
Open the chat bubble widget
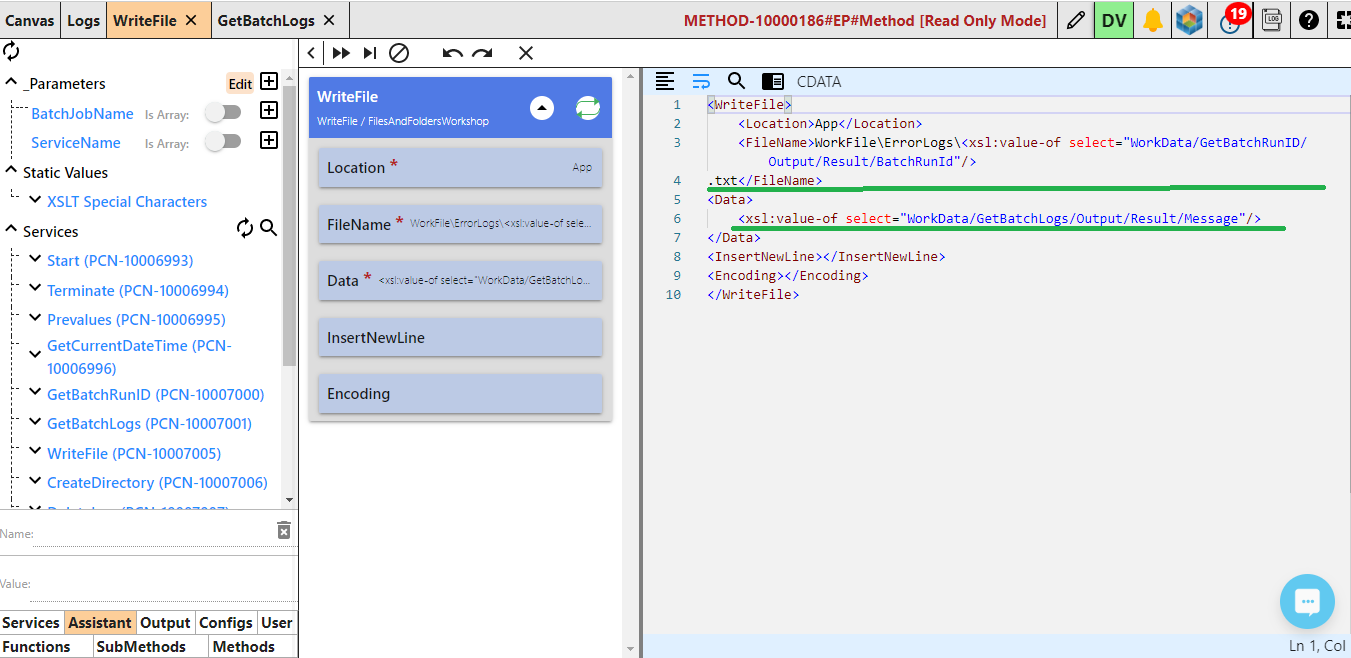point(1307,602)
